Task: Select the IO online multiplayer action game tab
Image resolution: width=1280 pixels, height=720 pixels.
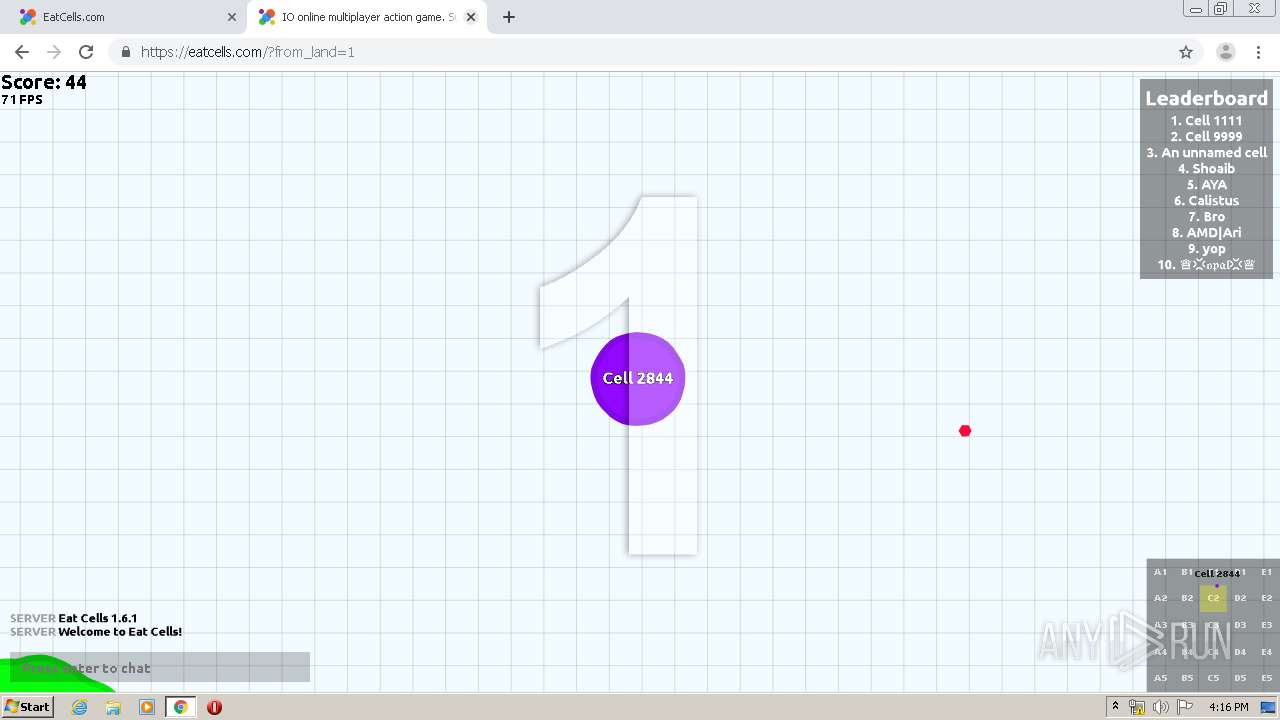Action: point(367,17)
